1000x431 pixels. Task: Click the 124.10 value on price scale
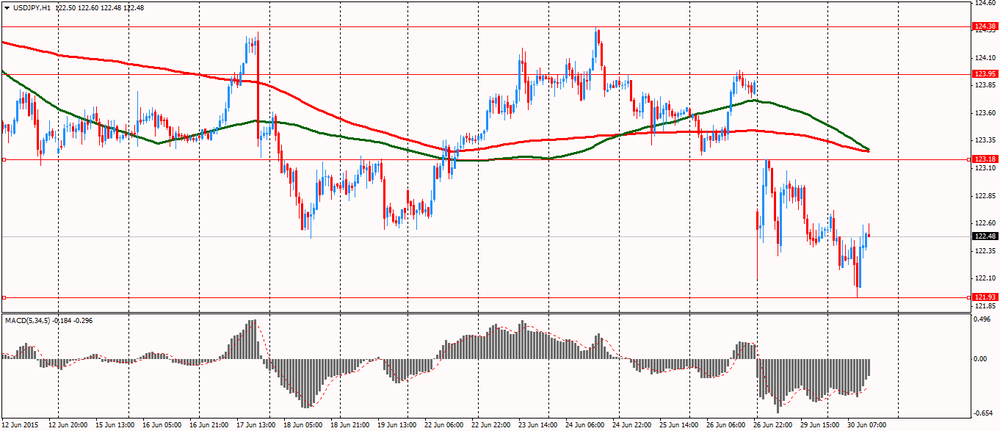pyautogui.click(x=984, y=58)
